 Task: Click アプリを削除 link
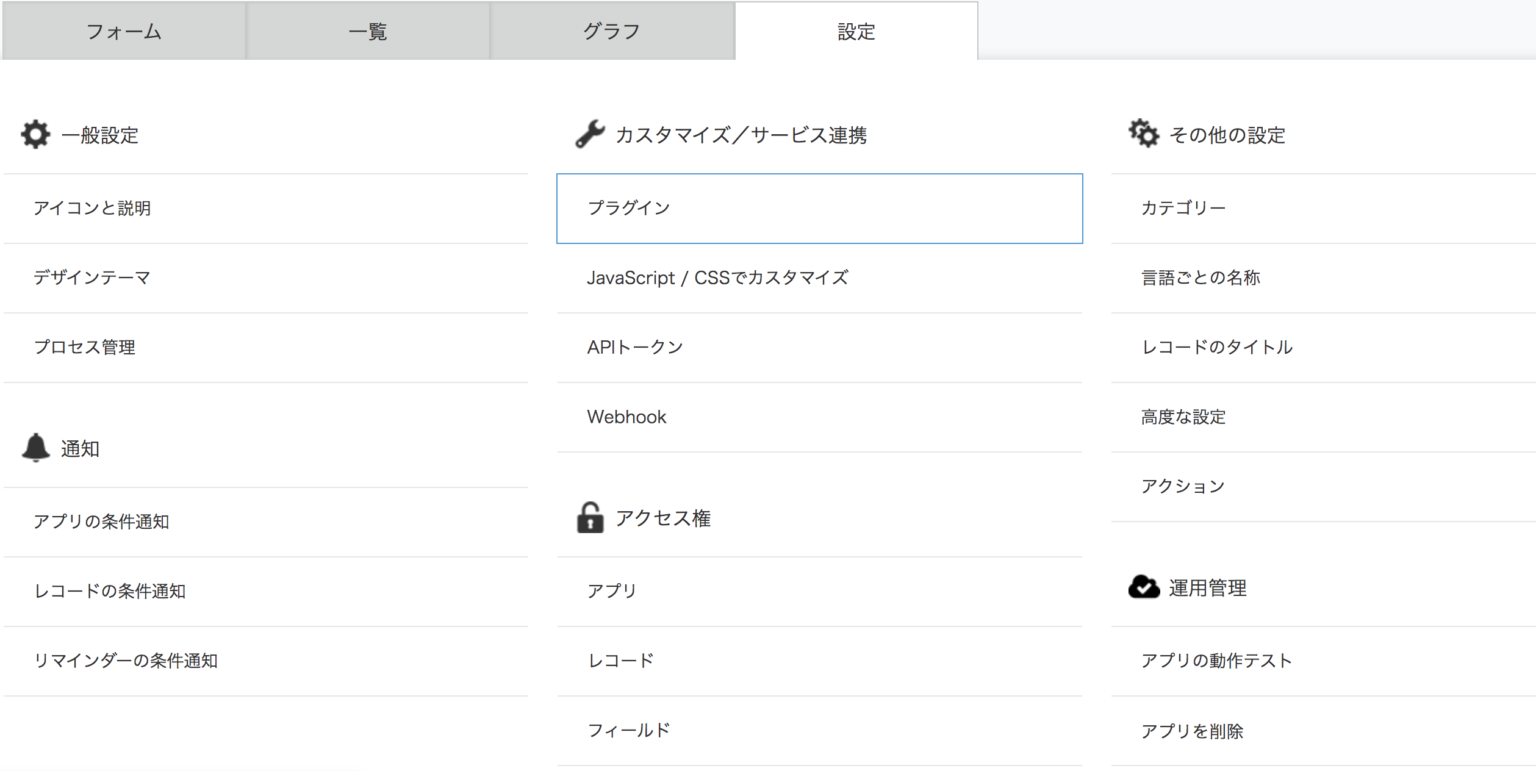[x=1192, y=731]
